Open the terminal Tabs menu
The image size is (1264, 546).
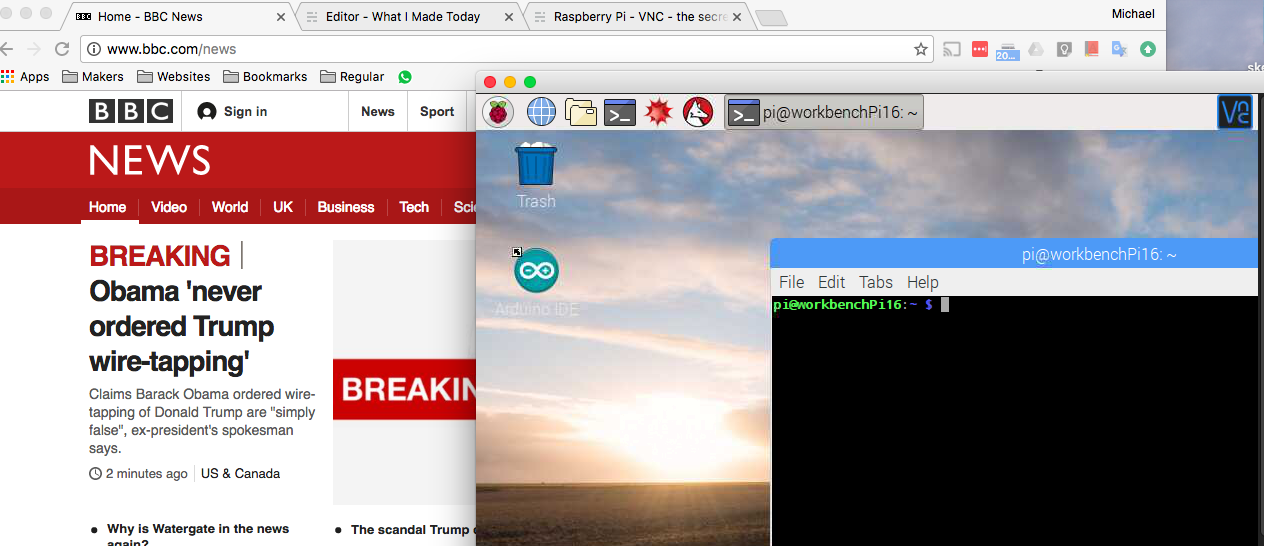876,282
